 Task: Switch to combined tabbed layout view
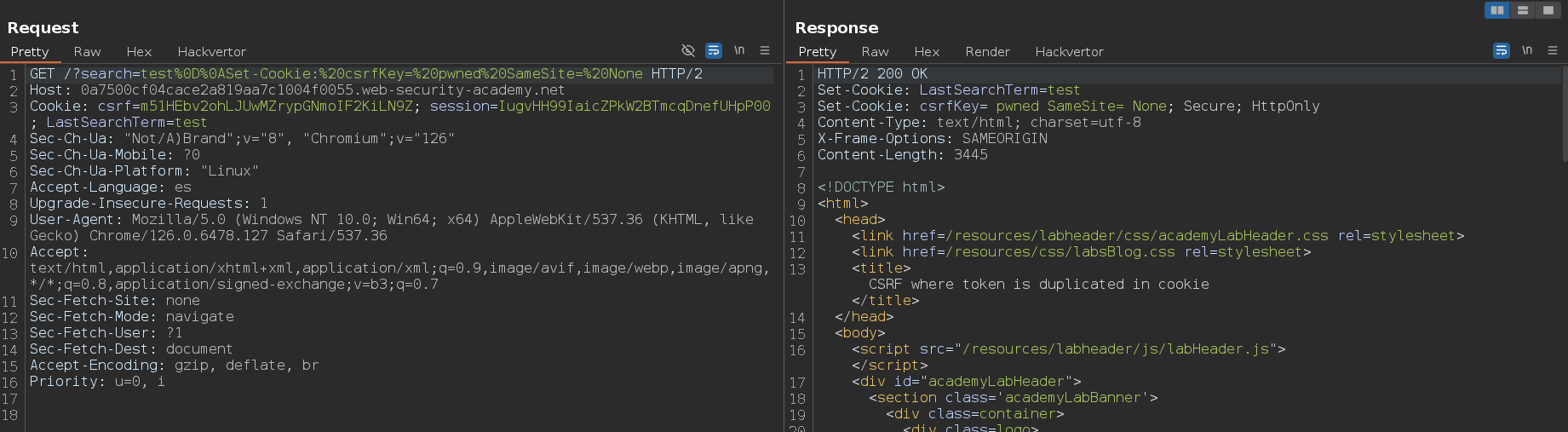click(x=1548, y=10)
